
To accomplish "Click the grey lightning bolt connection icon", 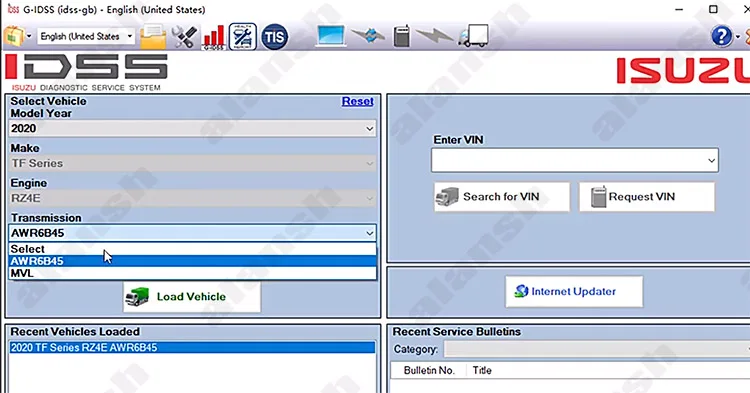I will pyautogui.click(x=434, y=35).
